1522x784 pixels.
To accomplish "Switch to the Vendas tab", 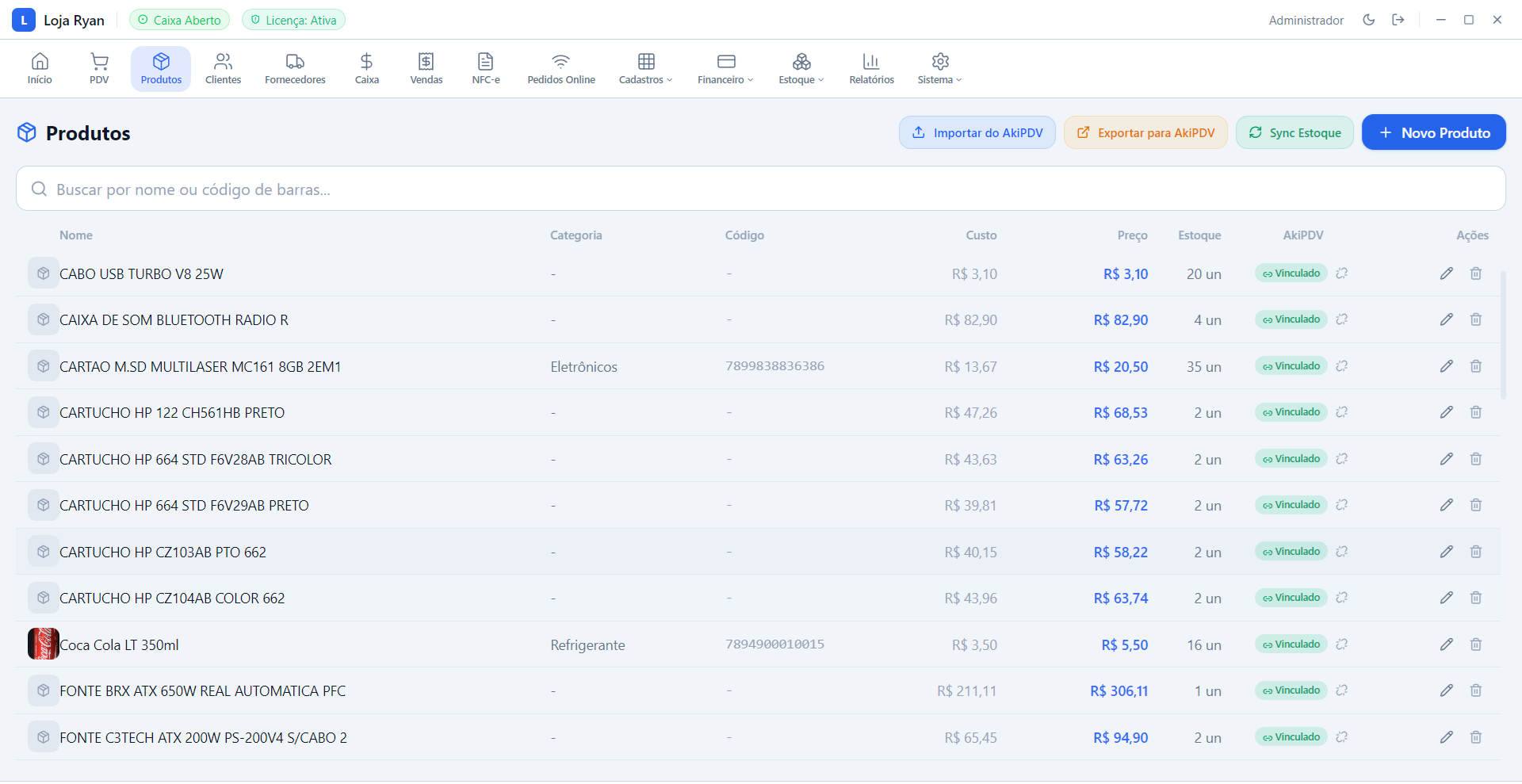I will (x=426, y=68).
